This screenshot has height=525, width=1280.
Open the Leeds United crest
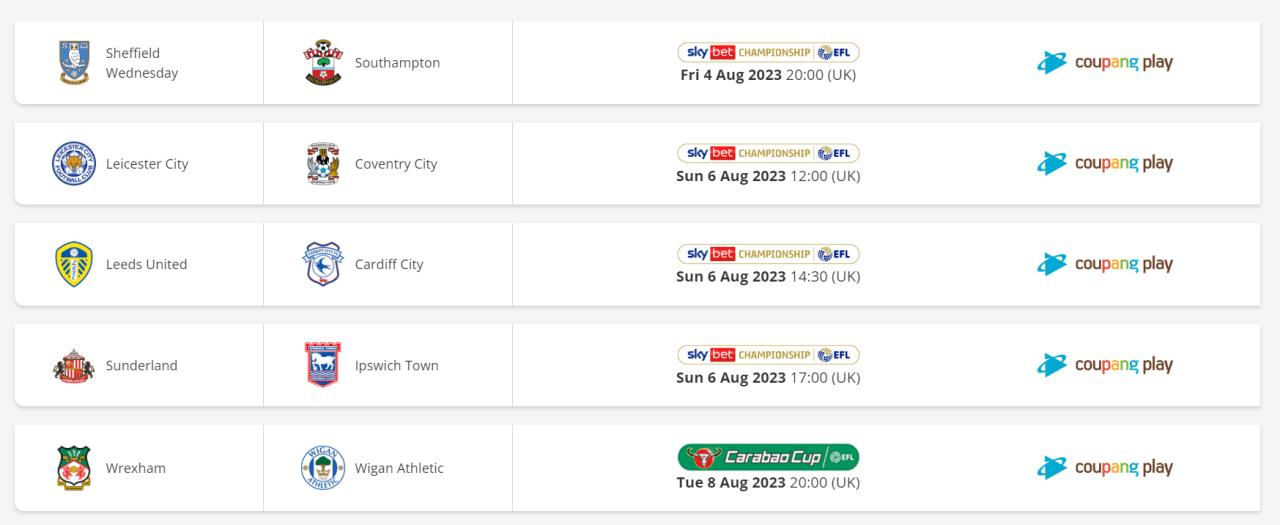point(74,264)
